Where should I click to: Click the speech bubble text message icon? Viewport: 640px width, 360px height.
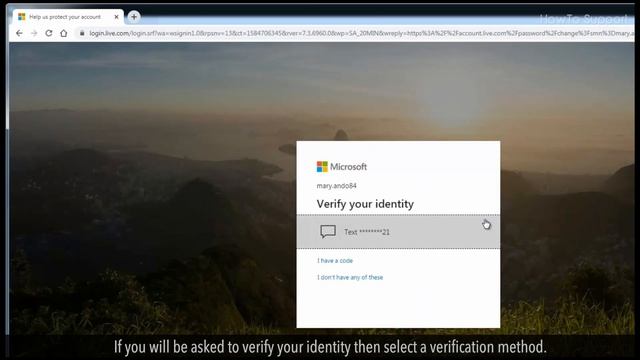coord(328,231)
